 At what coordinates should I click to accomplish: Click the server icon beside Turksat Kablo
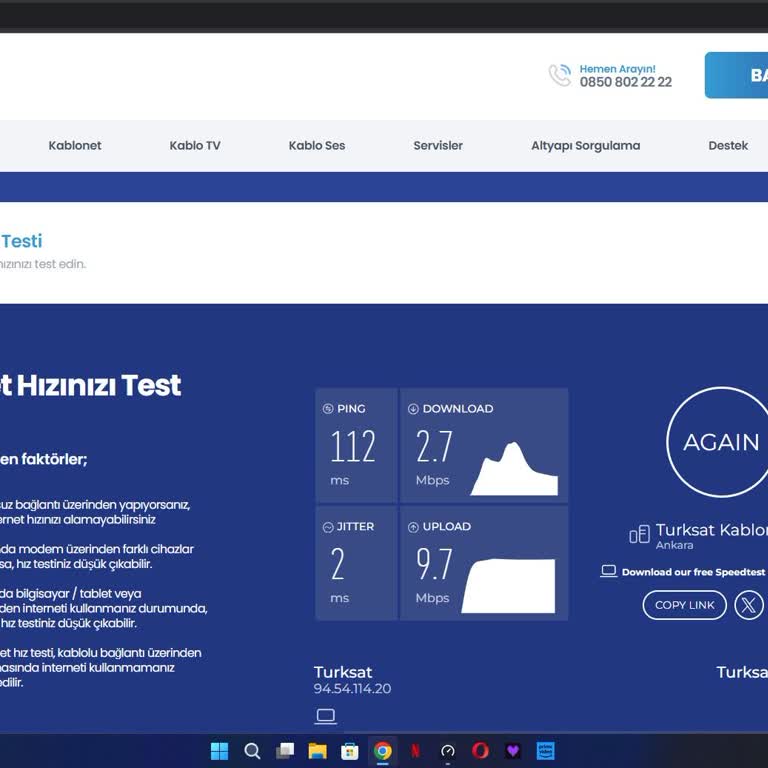639,534
